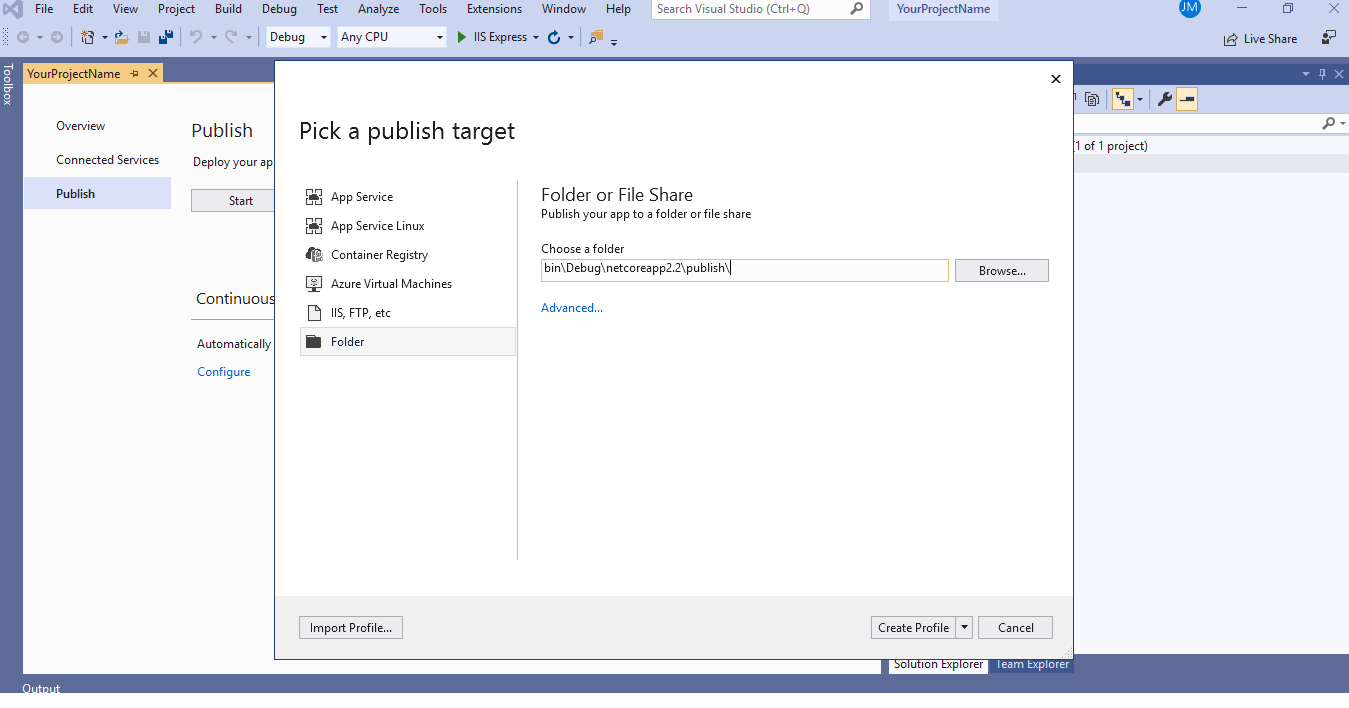This screenshot has width=1349, height=708.
Task: Open the Create Profile dropdown arrow
Action: 964,627
